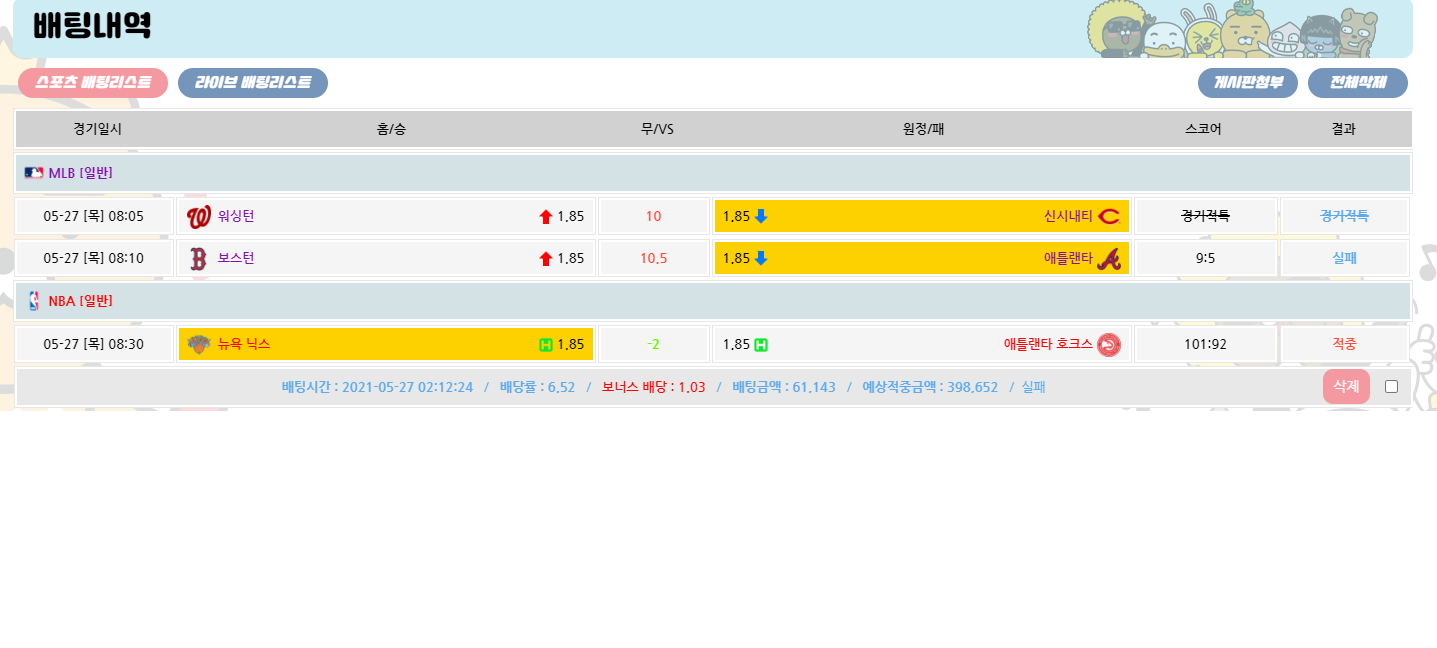Image resolution: width=1437 pixels, height=648 pixels.
Task: Switch to 스포츠 배팅리스트 tab
Action: click(x=93, y=83)
